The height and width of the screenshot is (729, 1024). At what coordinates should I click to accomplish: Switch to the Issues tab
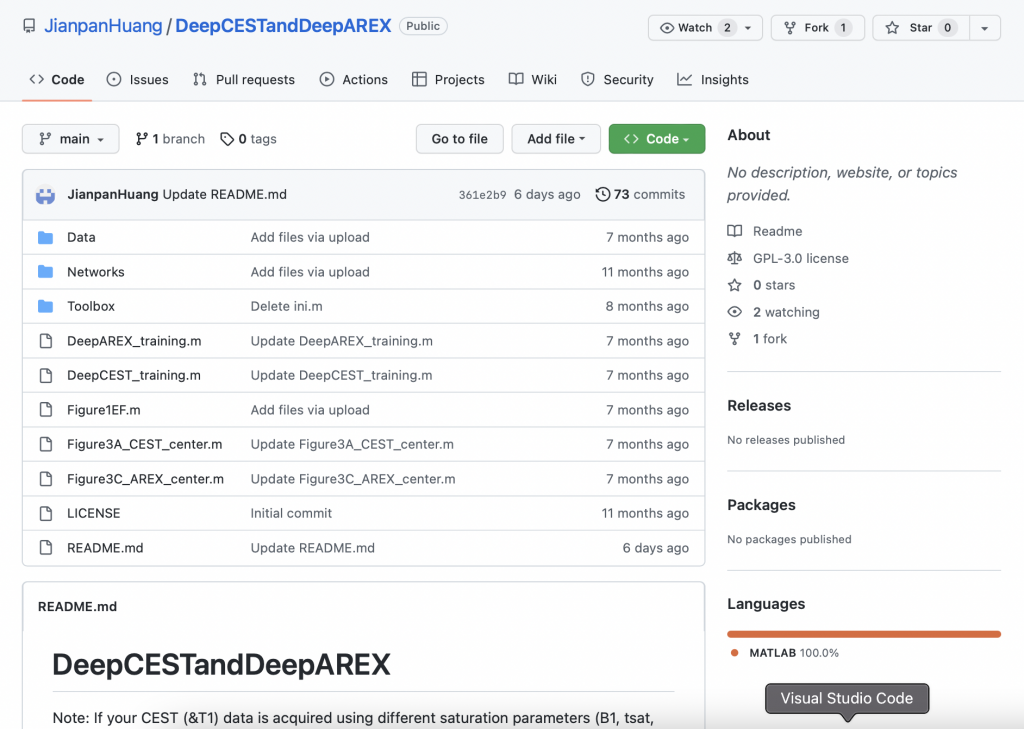click(137, 80)
